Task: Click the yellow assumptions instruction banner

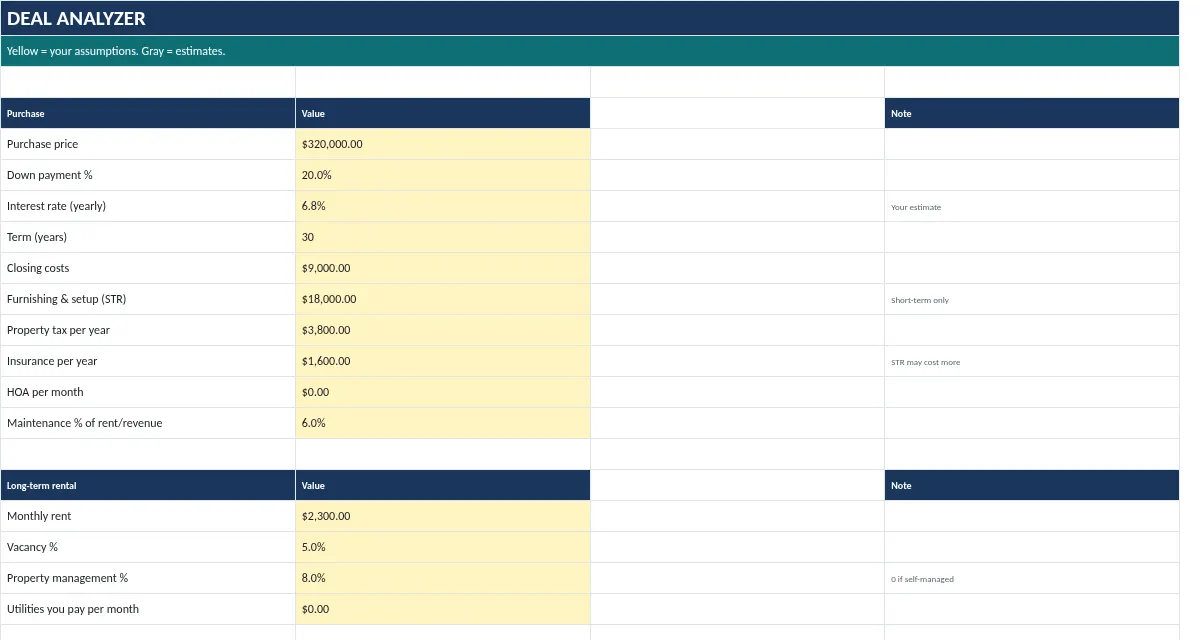Action: pyautogui.click(x=590, y=51)
